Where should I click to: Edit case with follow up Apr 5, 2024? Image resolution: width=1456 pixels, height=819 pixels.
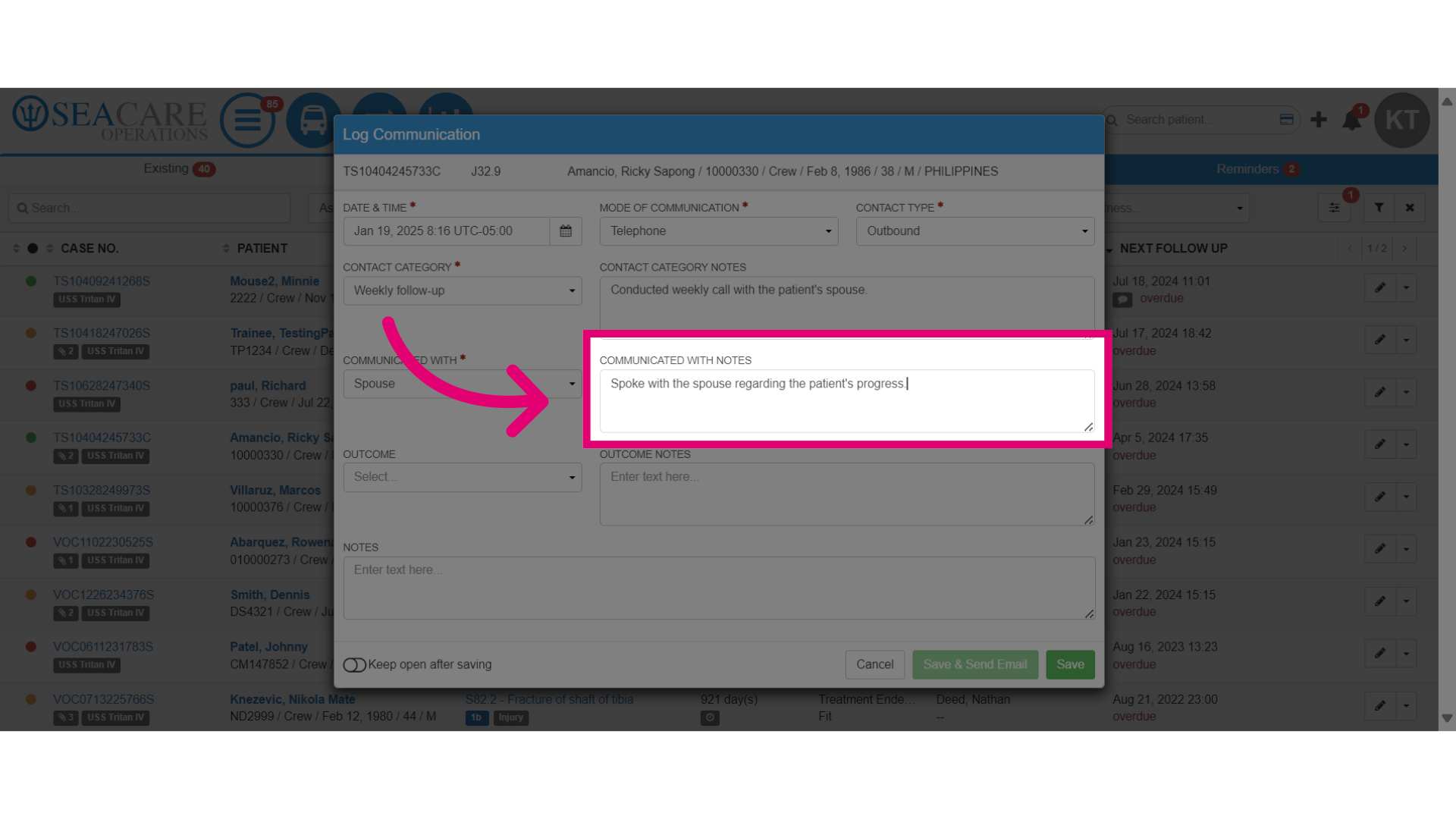click(x=1380, y=445)
